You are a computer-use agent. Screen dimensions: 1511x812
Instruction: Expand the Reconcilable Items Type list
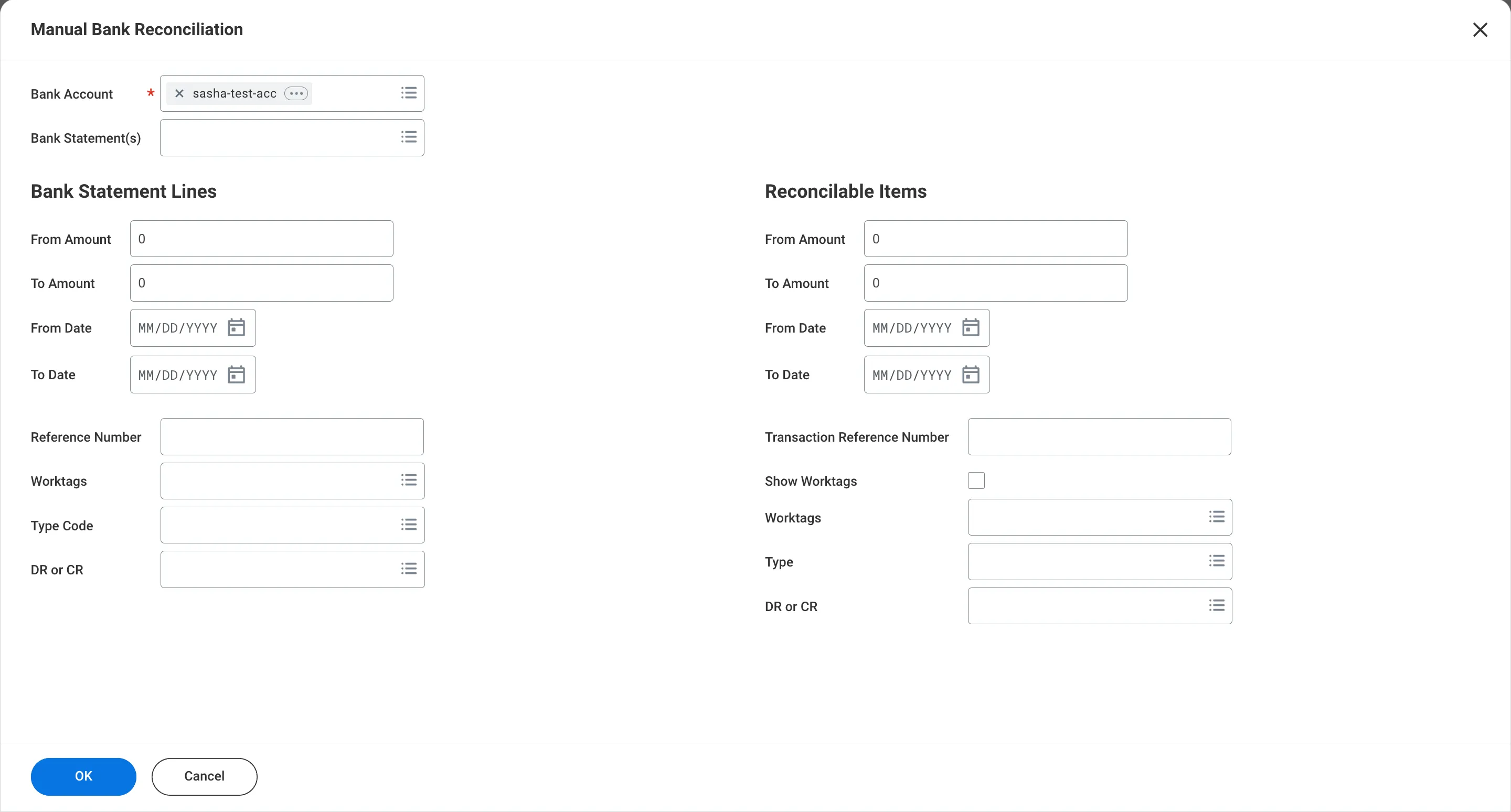click(1217, 561)
